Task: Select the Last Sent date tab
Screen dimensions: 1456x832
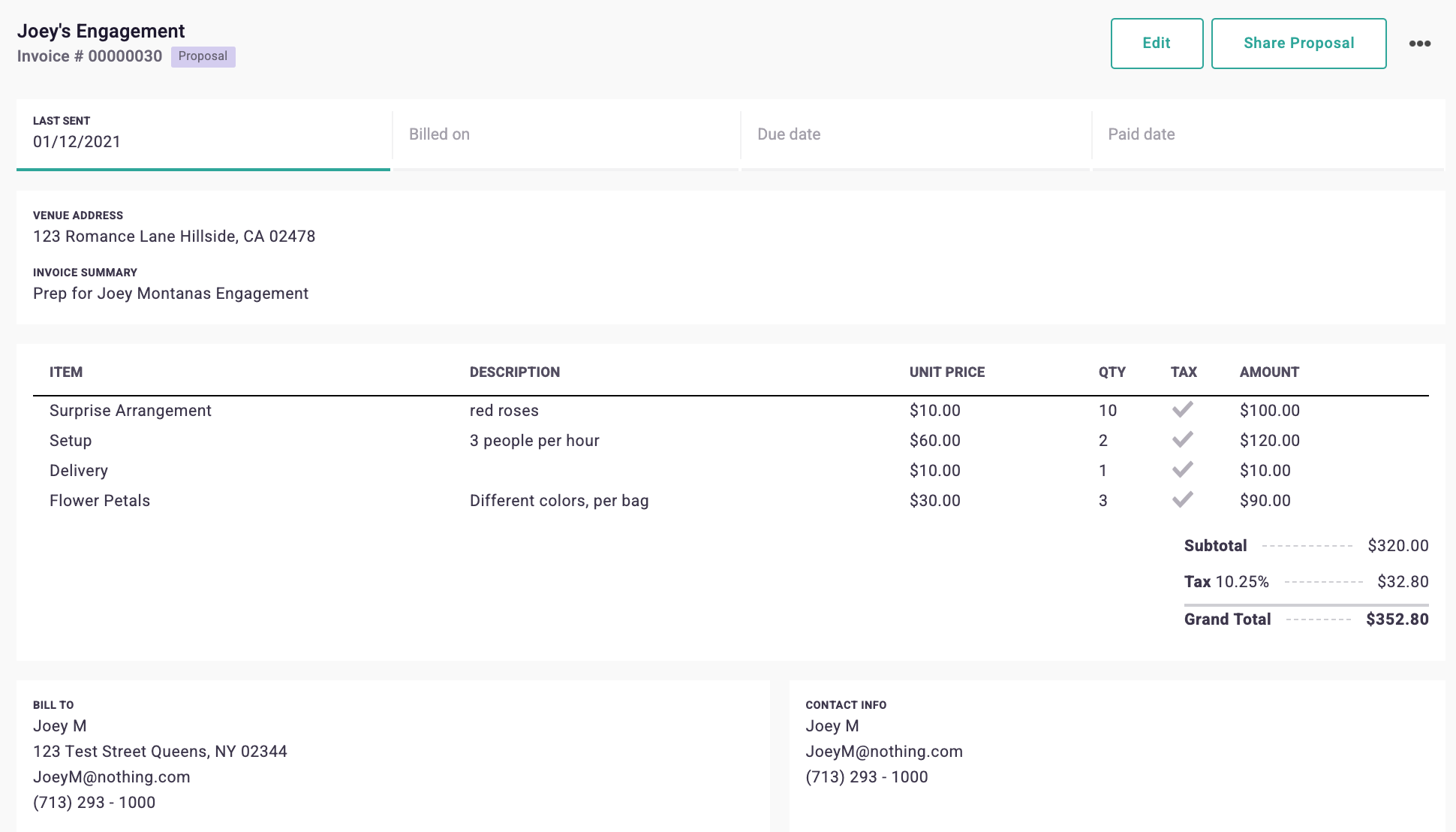Action: [203, 134]
